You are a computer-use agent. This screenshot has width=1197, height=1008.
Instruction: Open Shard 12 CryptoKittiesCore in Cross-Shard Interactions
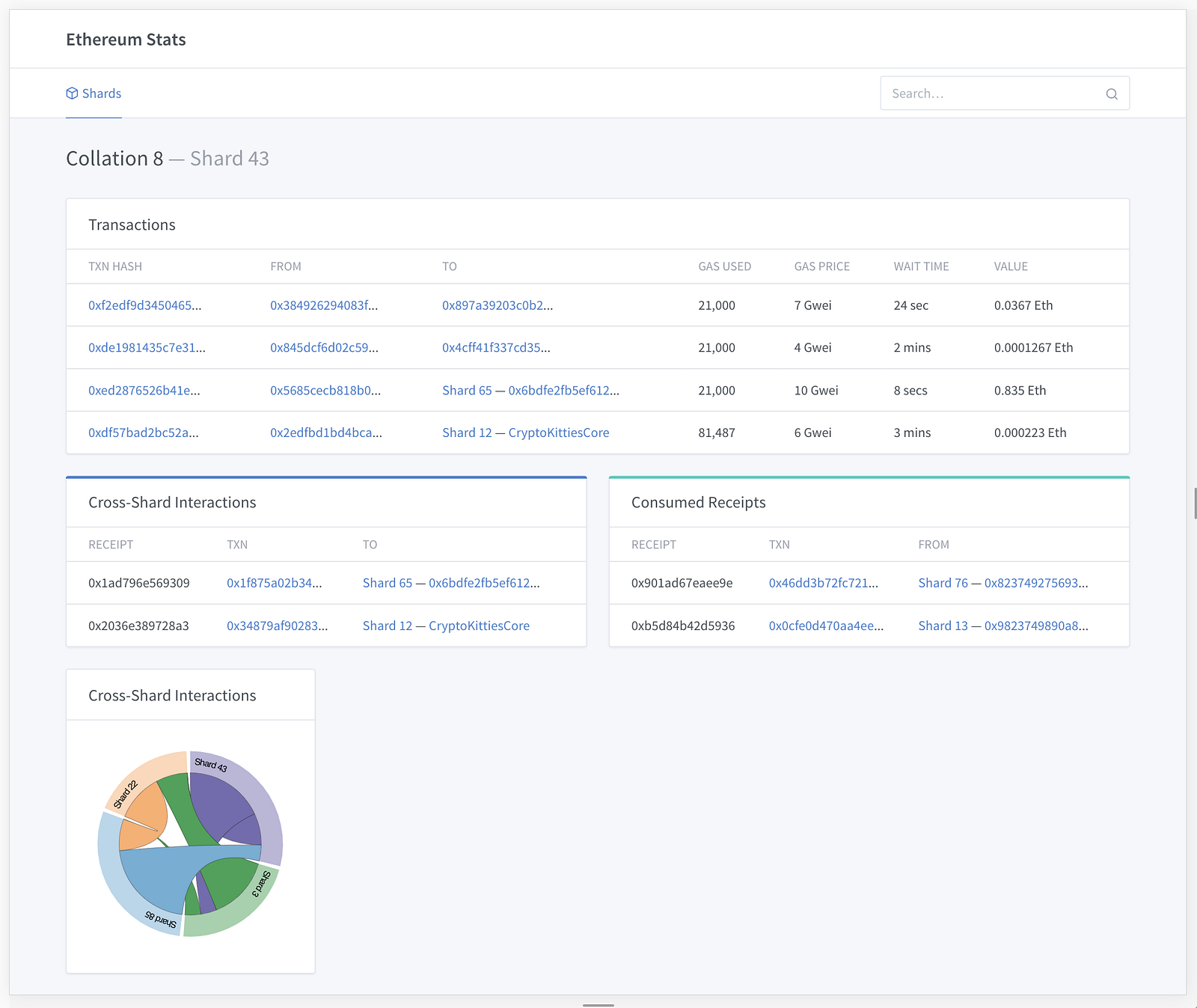tap(446, 626)
